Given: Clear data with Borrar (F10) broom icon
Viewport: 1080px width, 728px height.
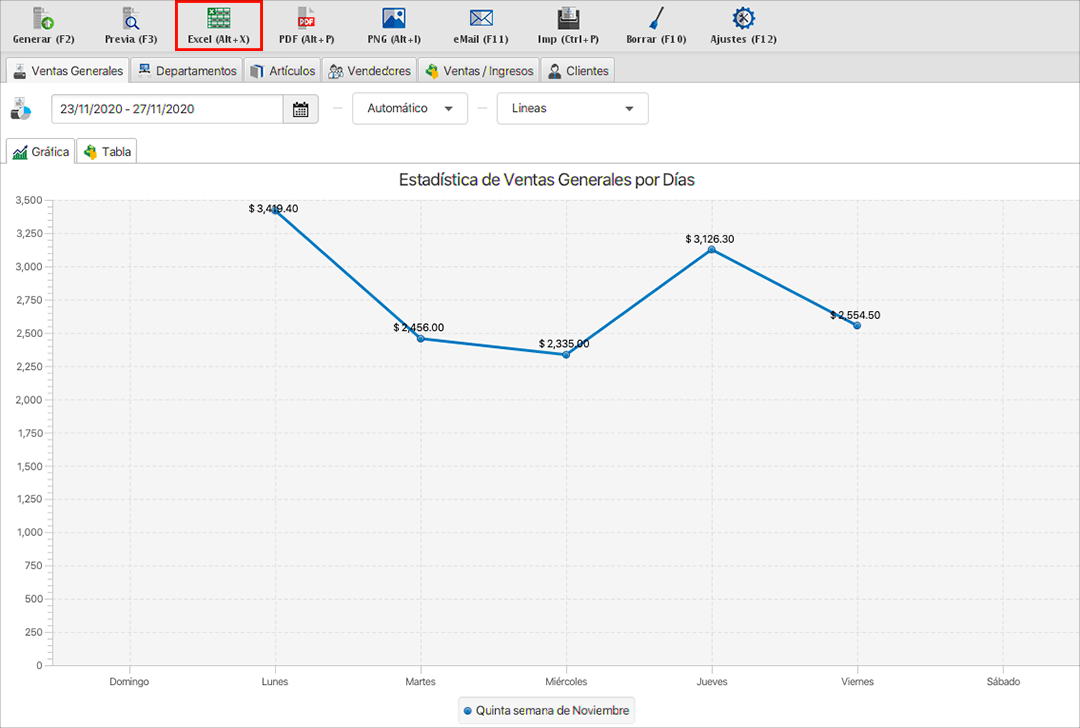Looking at the screenshot, I should click(x=656, y=19).
